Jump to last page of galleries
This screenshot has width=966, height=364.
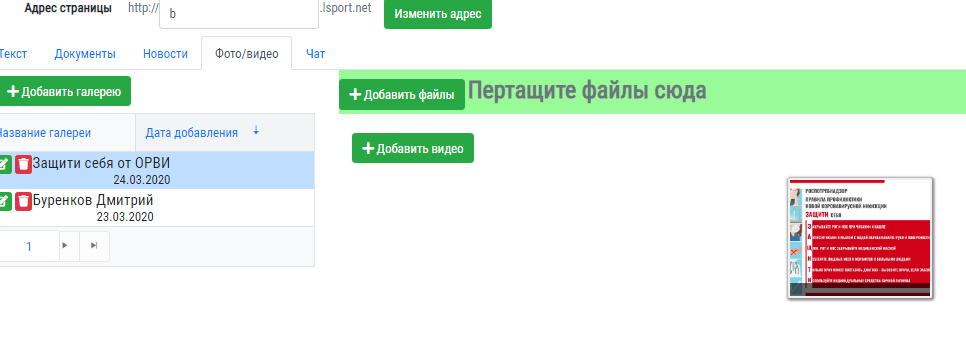[94, 246]
